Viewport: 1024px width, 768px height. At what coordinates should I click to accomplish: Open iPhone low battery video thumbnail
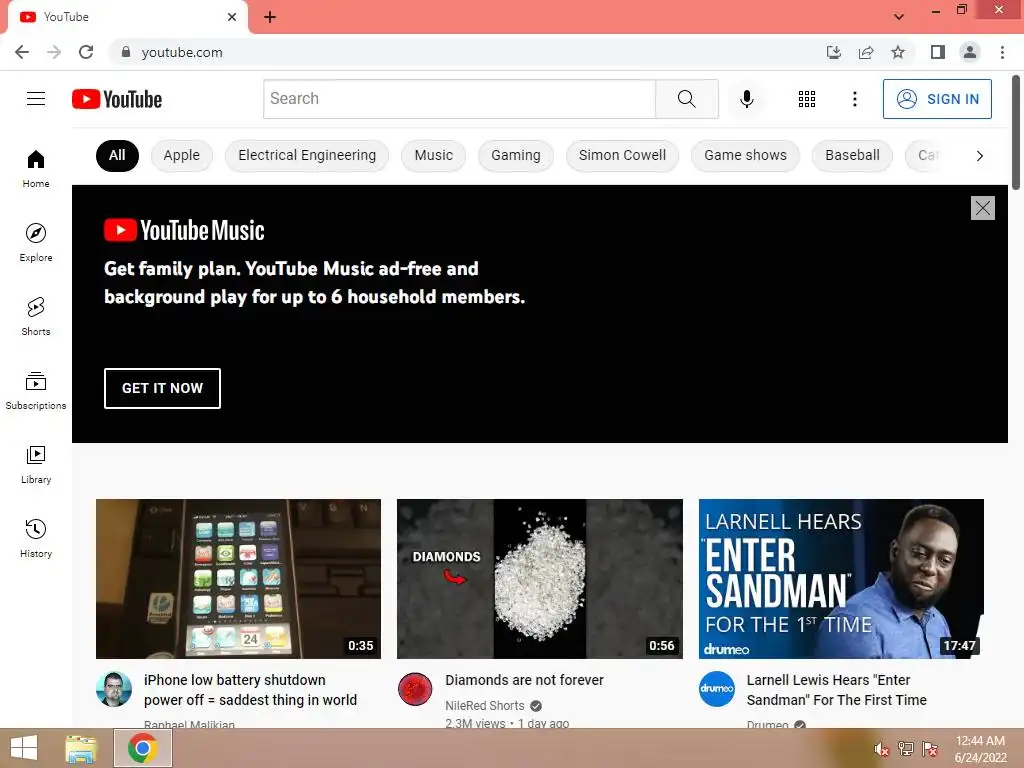pos(238,579)
